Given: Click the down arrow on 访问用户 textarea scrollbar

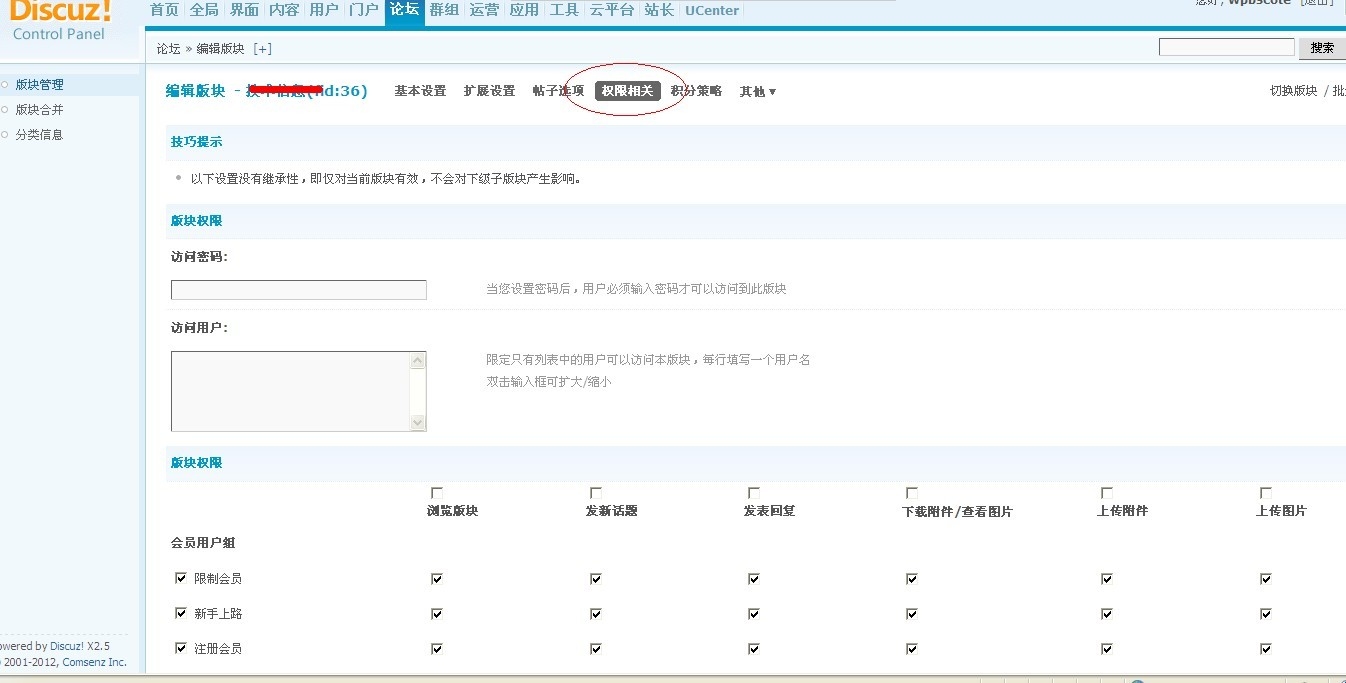Looking at the screenshot, I should [x=418, y=423].
